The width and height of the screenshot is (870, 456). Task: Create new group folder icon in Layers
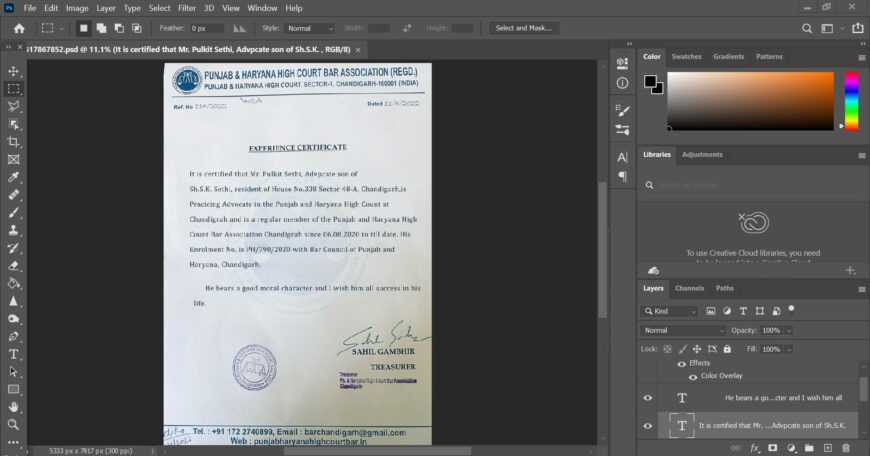(x=809, y=448)
